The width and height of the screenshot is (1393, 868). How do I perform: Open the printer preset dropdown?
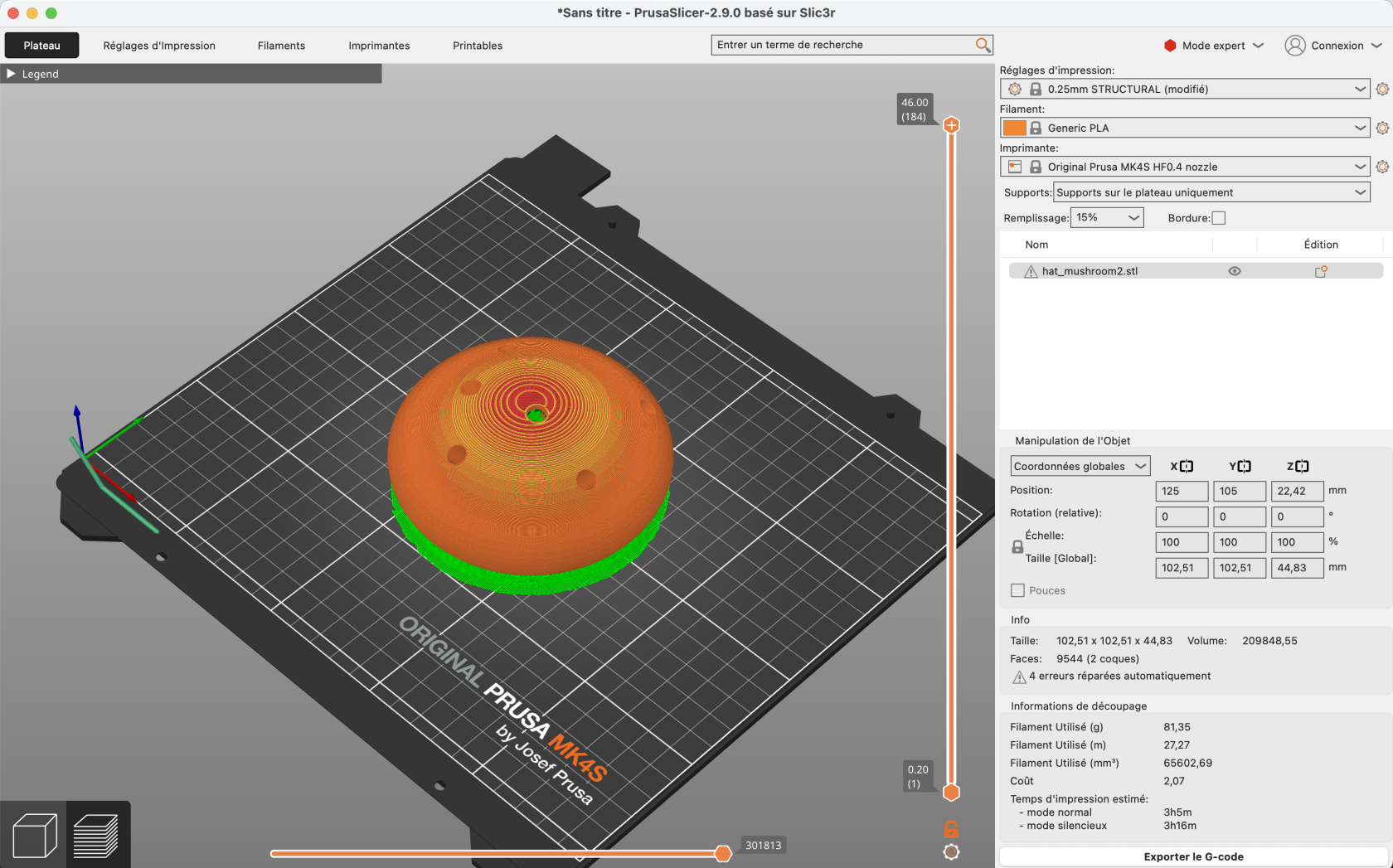pyautogui.click(x=1185, y=167)
